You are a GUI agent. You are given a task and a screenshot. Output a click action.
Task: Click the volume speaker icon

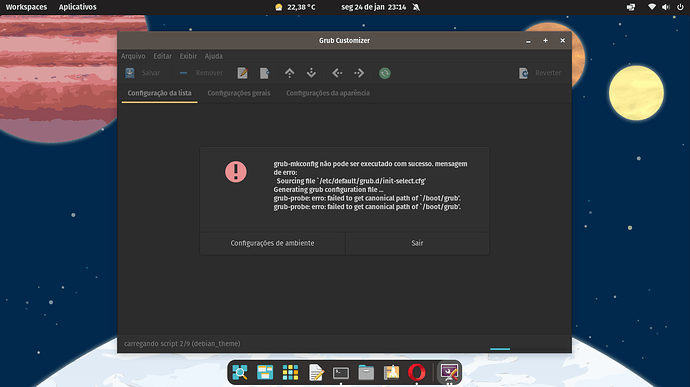[666, 7]
